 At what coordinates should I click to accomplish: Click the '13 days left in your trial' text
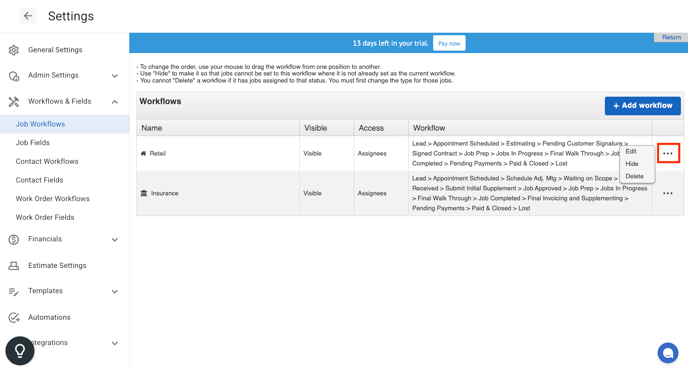coord(391,43)
